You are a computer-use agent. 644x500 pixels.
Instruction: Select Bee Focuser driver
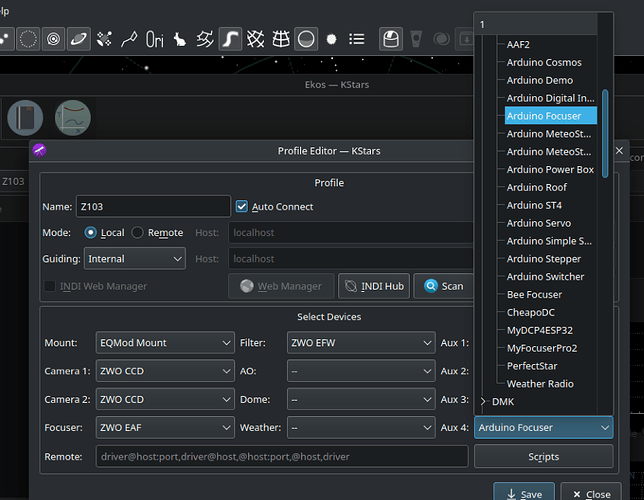[534, 295]
